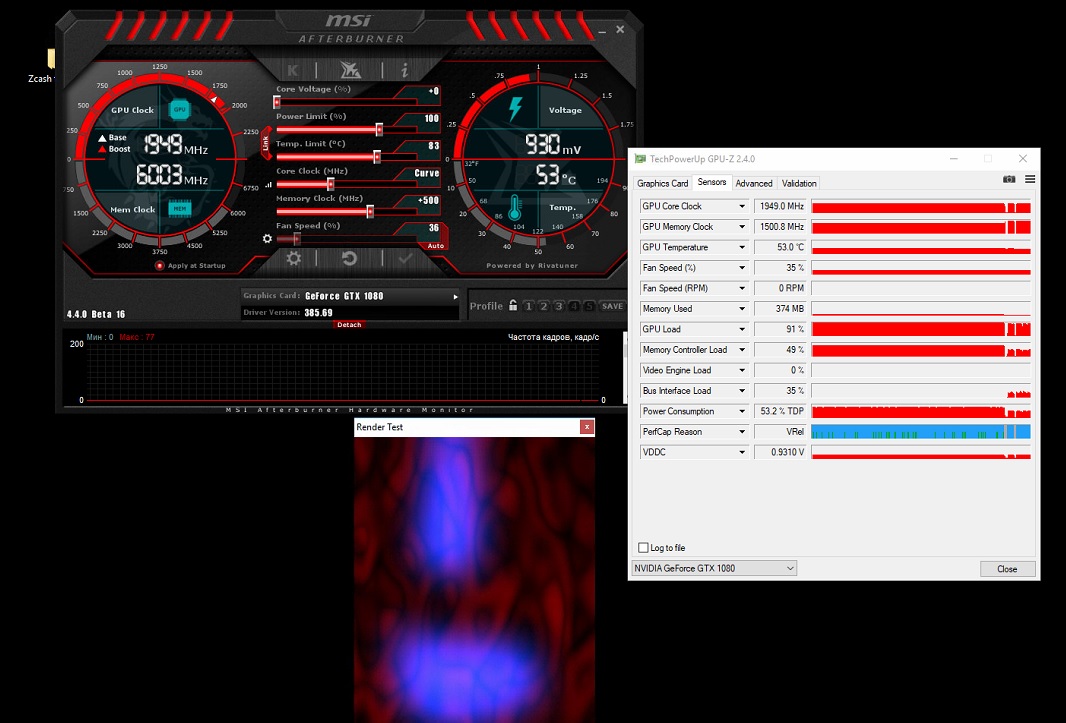Click the thermometer Temp icon
The image size is (1066, 723).
click(515, 207)
